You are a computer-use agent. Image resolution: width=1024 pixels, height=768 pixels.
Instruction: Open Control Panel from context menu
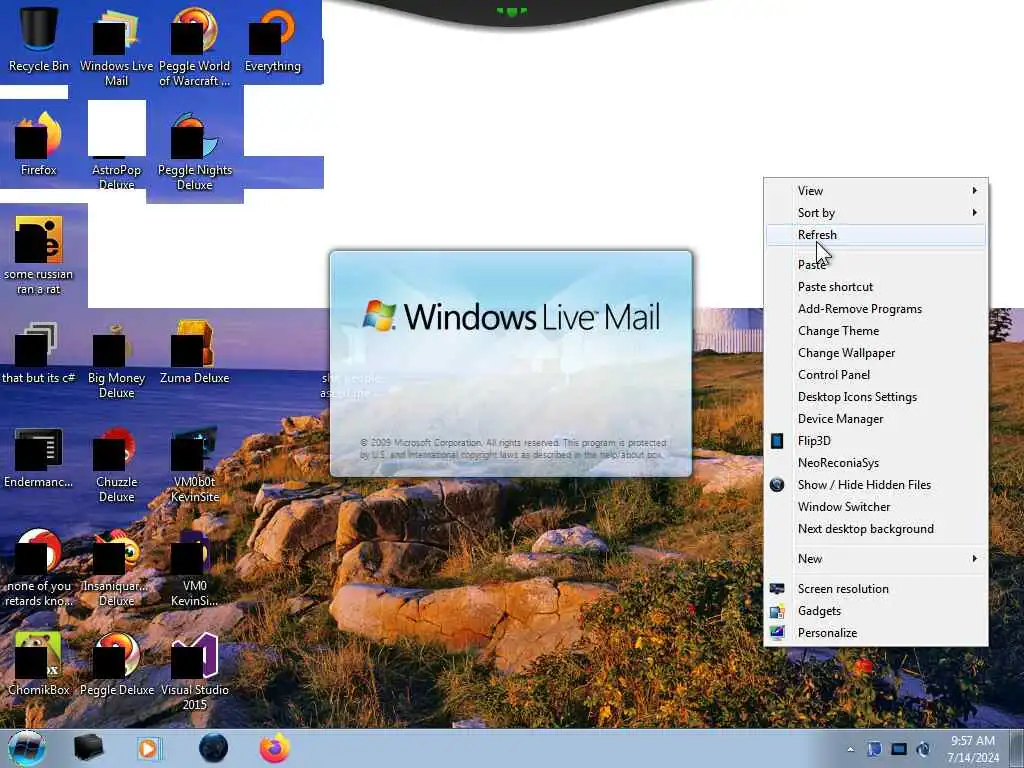(876, 375)
